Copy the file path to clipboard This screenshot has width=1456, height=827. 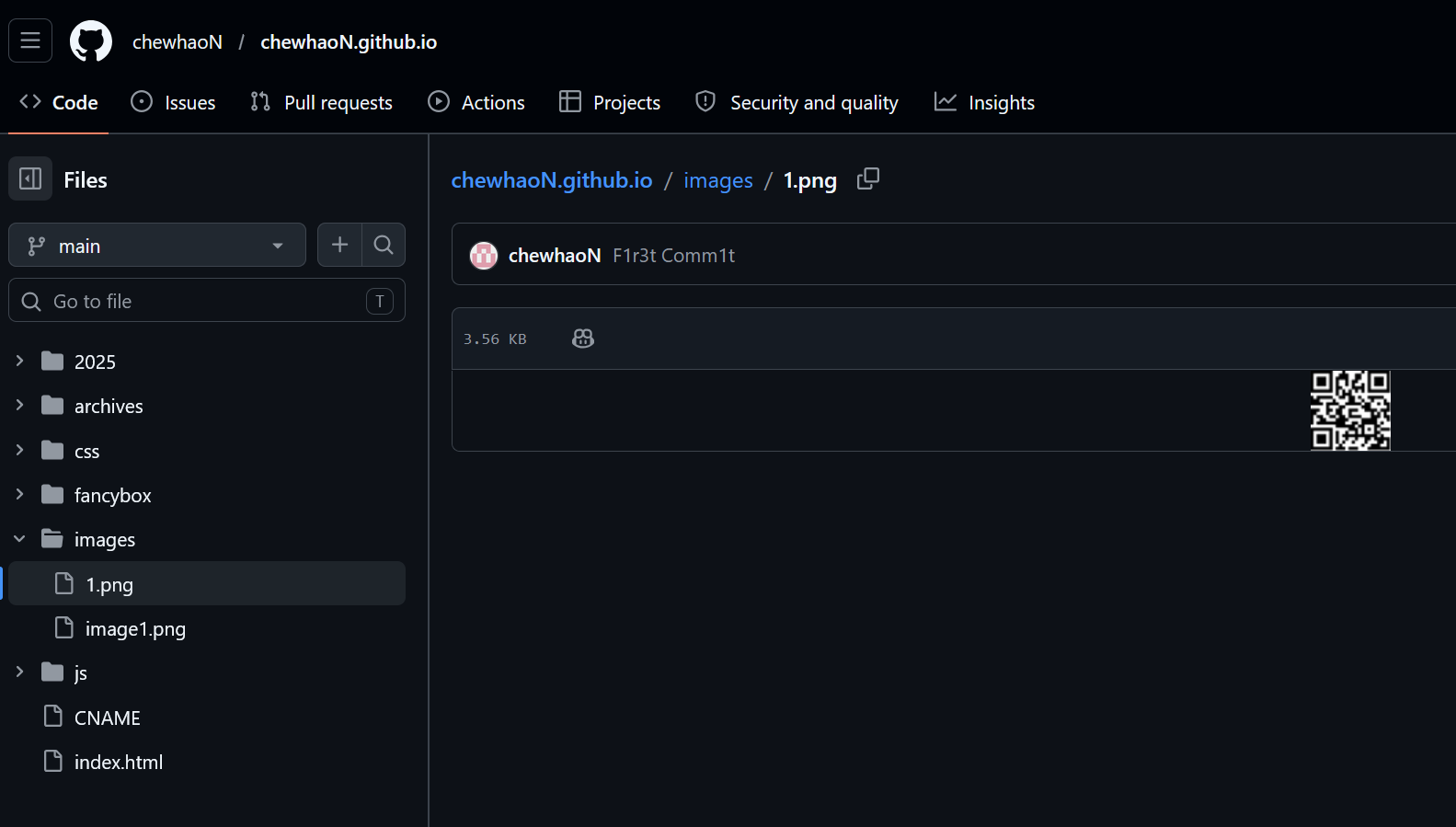click(868, 179)
